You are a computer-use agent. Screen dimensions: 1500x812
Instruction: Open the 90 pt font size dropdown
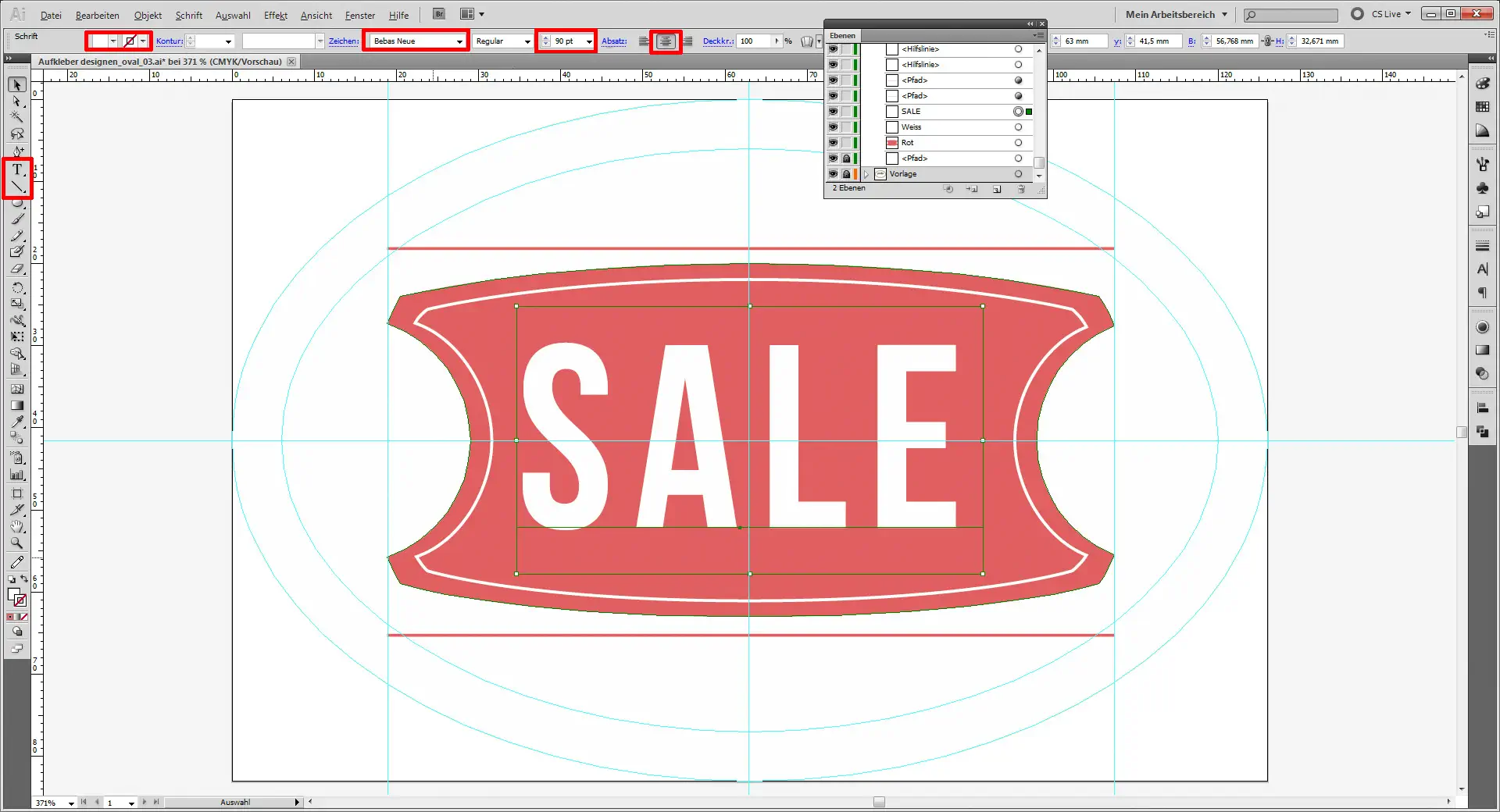tap(588, 41)
